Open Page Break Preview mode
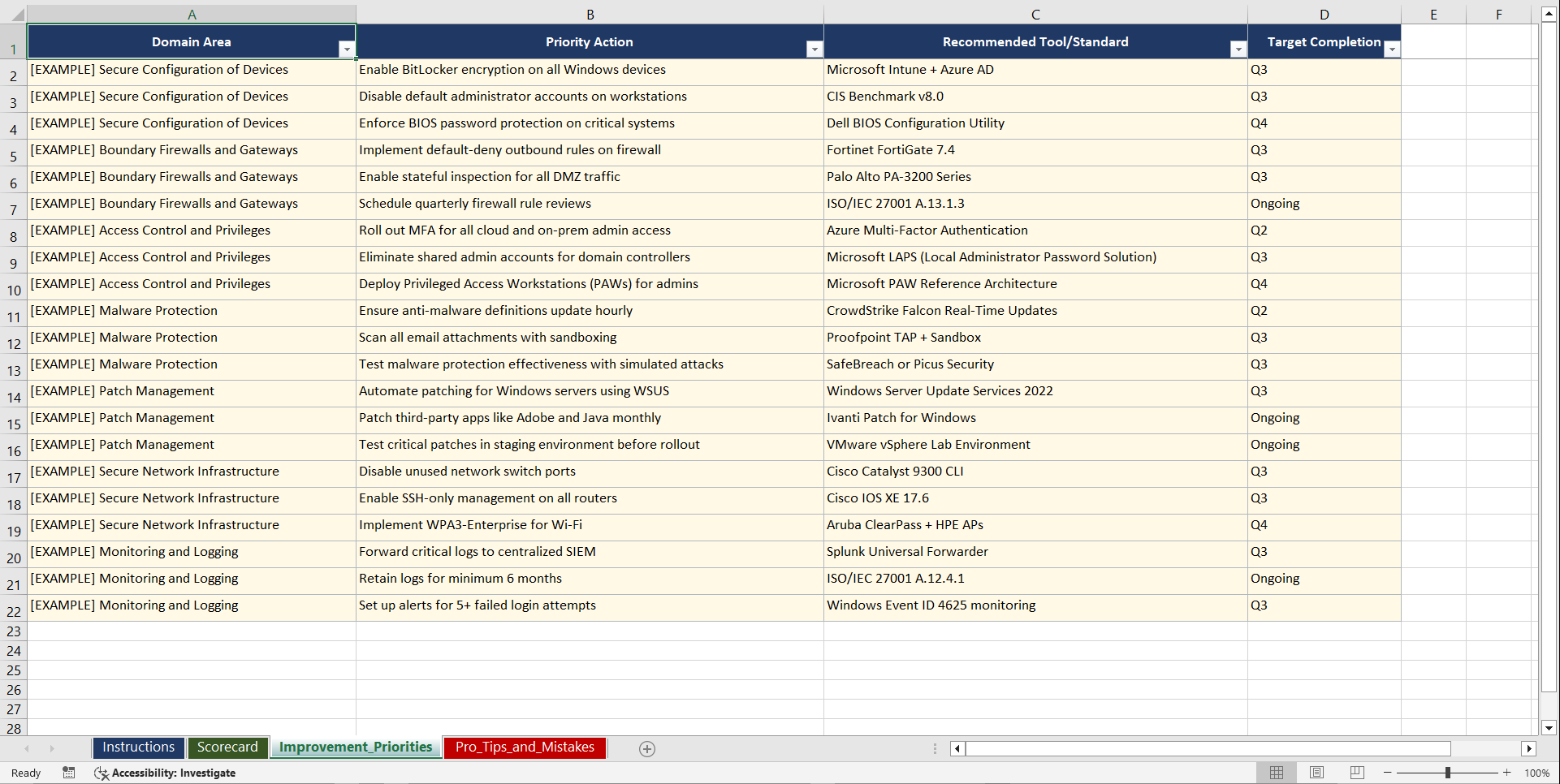1560x784 pixels. (x=1356, y=773)
